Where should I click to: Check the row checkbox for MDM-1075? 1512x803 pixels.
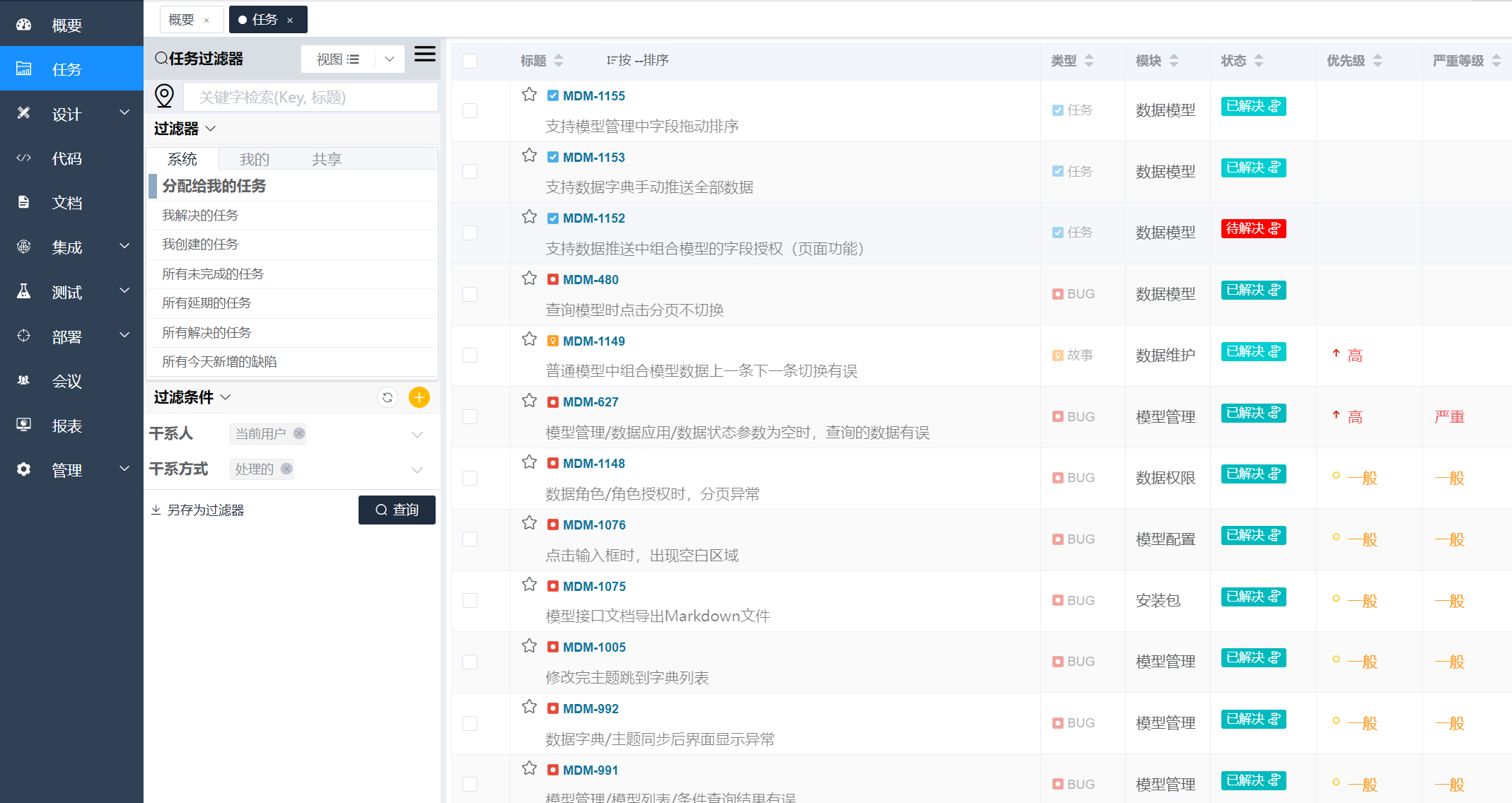tap(470, 600)
